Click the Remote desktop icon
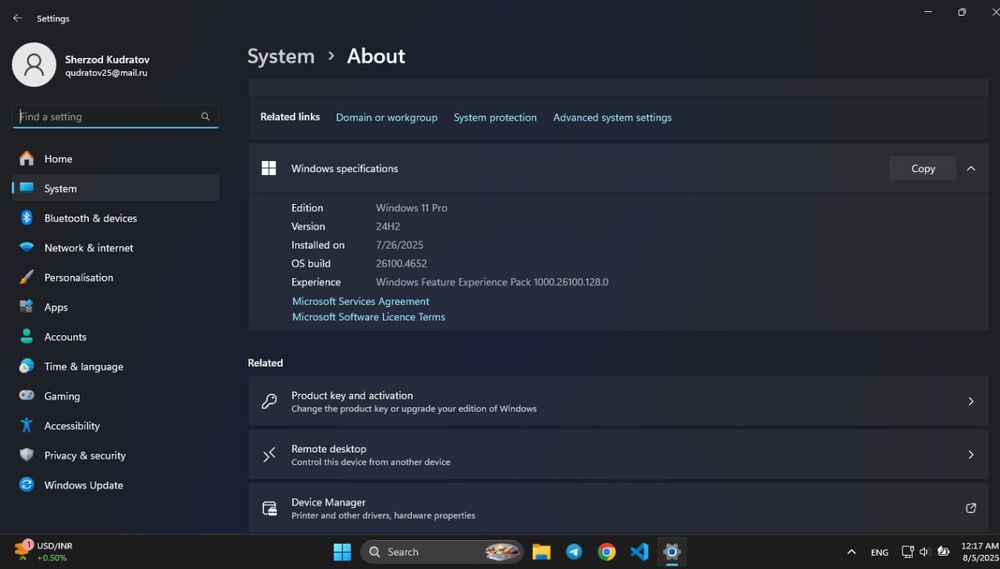The height and width of the screenshot is (569, 1000). point(269,455)
